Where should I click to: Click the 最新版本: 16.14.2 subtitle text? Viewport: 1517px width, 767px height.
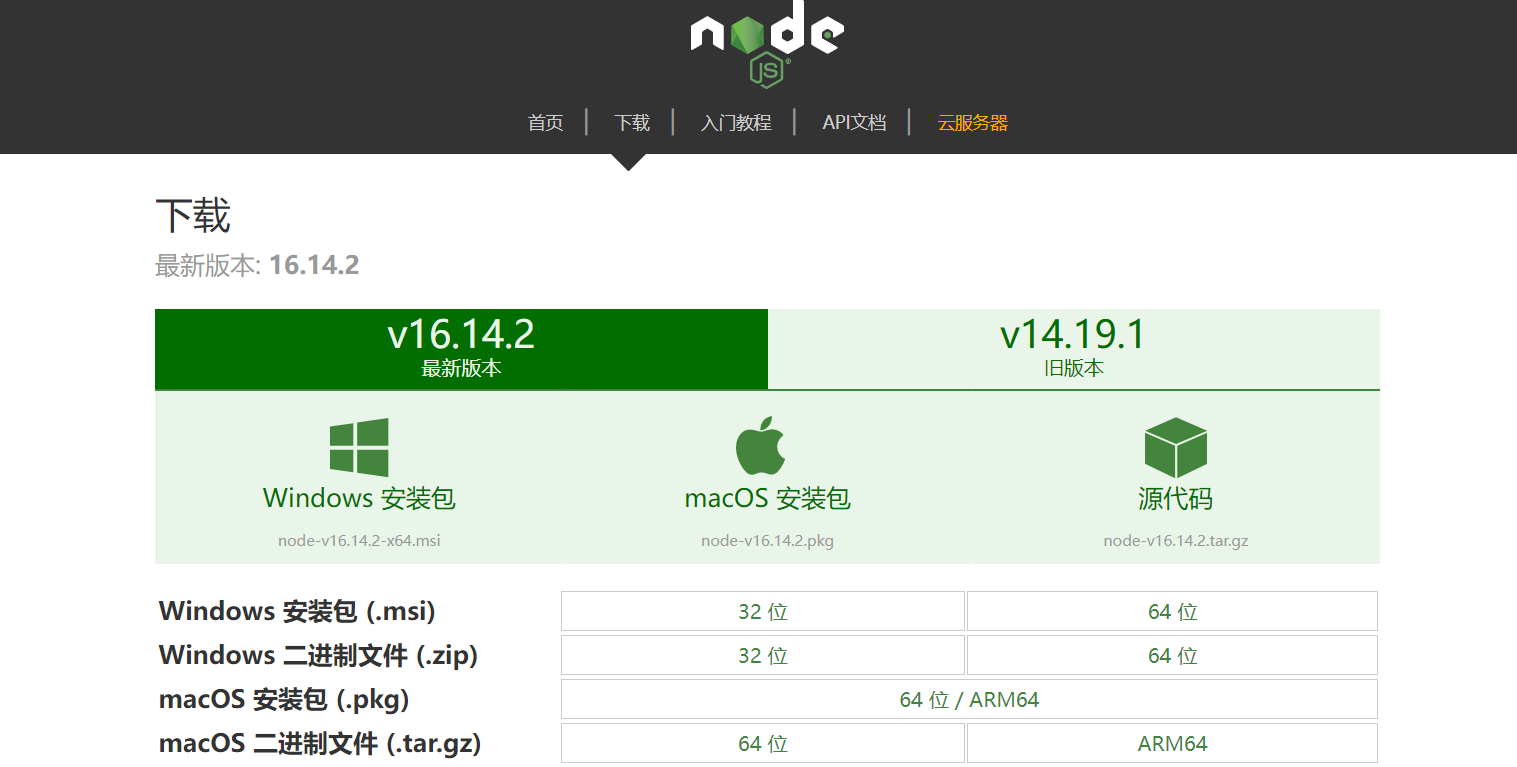(257, 265)
